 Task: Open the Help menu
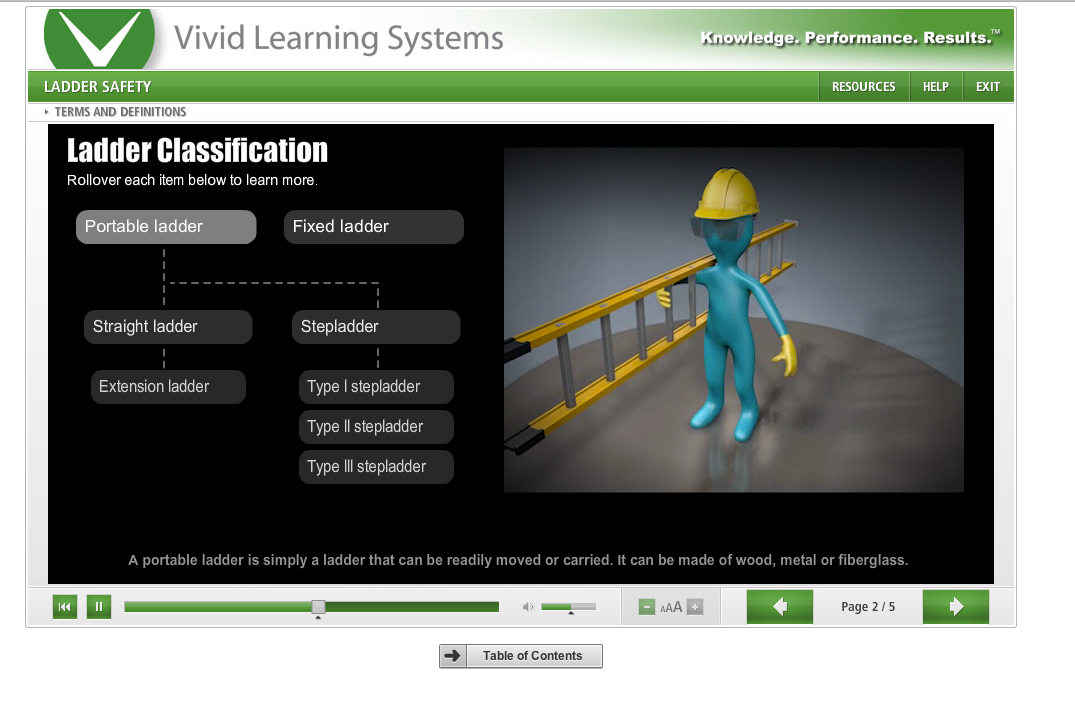[x=935, y=87]
